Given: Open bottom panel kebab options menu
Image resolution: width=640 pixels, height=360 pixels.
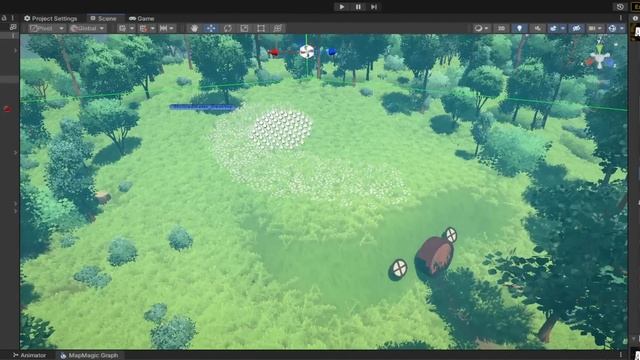Looking at the screenshot, I should [621, 355].
